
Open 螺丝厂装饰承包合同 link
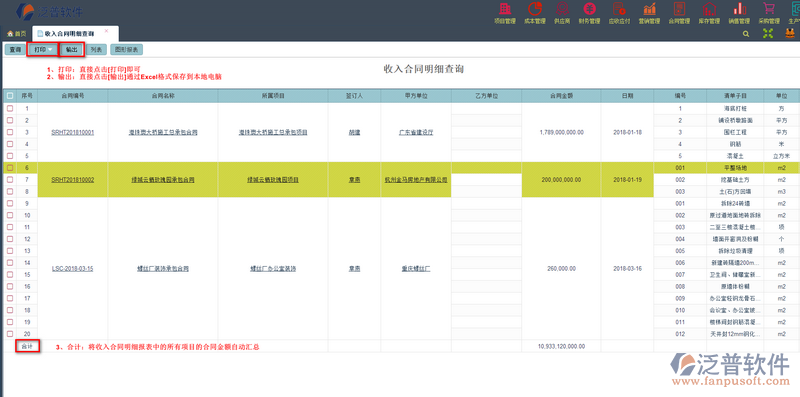pyautogui.click(x=163, y=268)
